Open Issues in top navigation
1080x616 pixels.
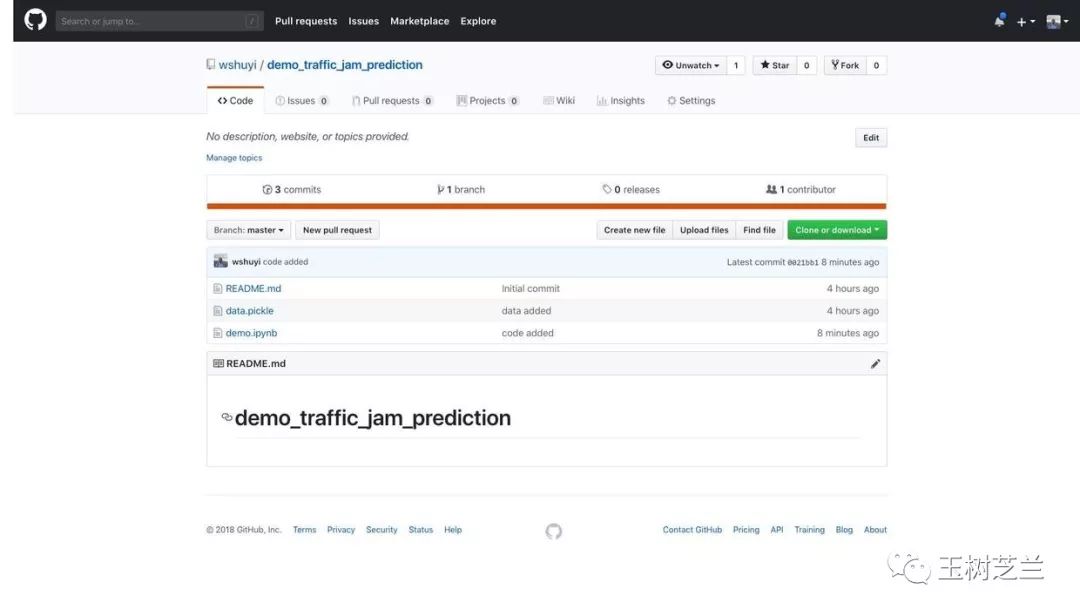364,21
